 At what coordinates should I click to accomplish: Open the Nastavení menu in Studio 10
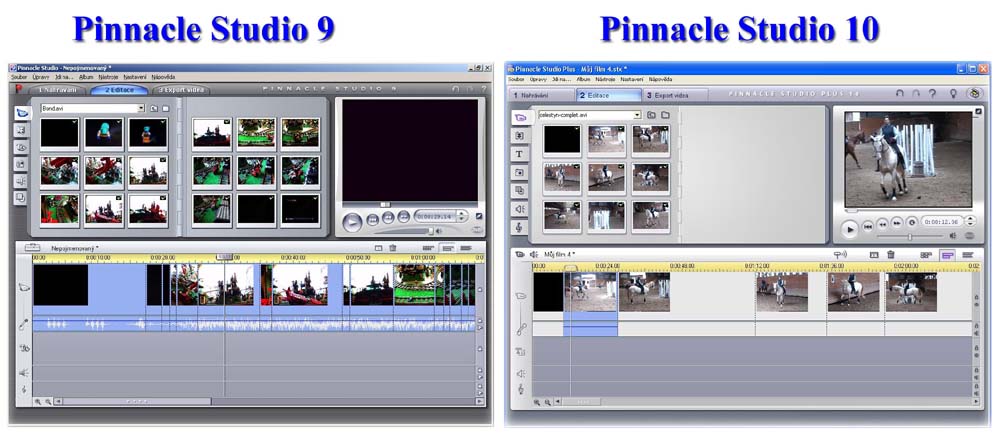click(631, 78)
